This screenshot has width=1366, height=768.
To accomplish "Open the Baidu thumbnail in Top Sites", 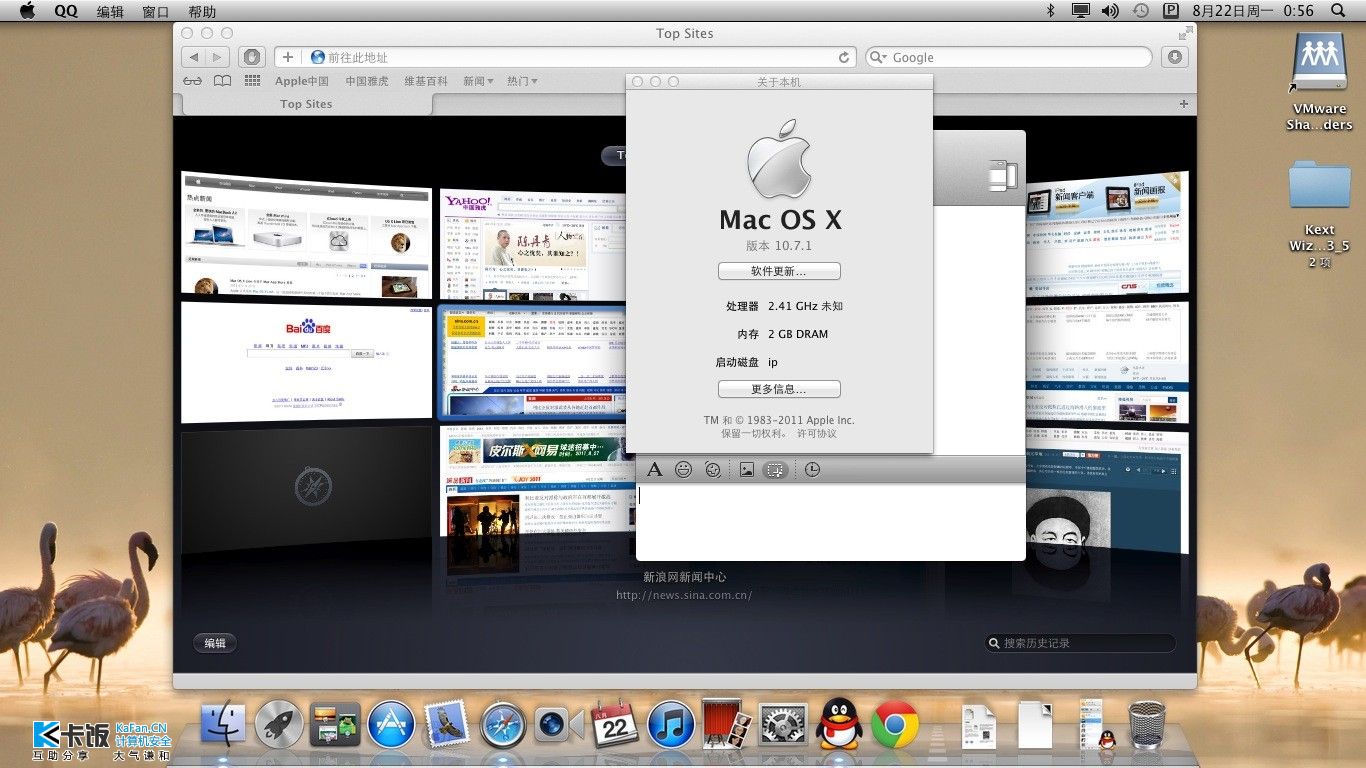I will pyautogui.click(x=306, y=362).
